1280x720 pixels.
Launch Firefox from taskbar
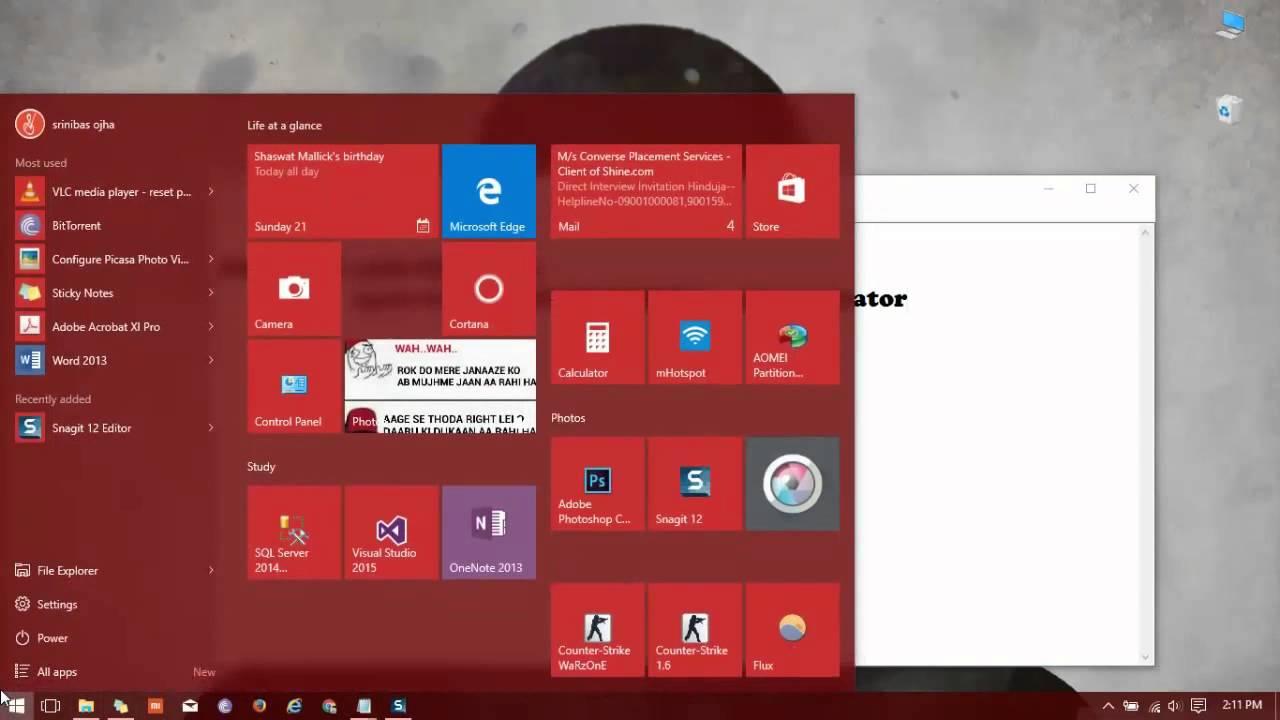(x=260, y=706)
